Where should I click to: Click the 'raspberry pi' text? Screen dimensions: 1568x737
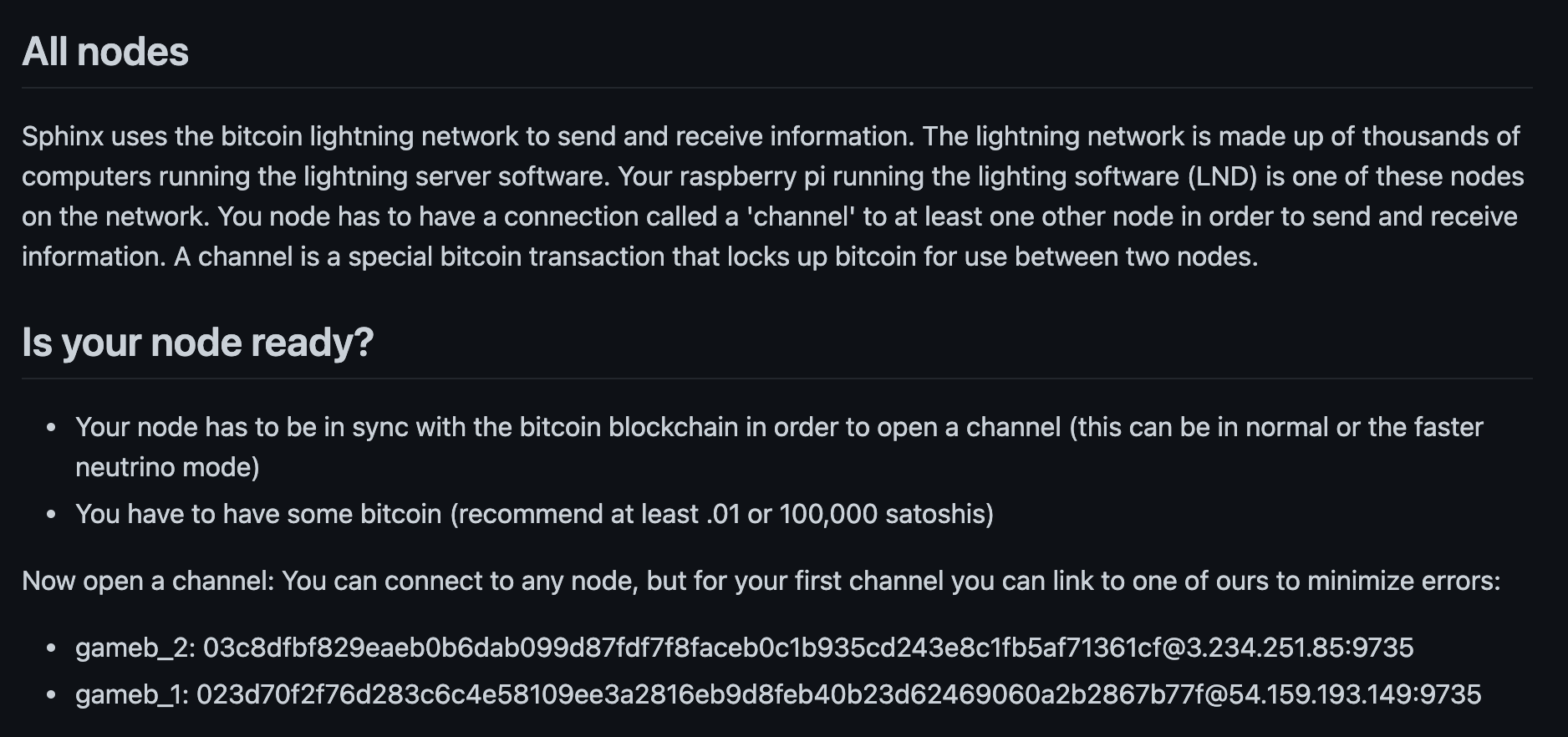[751, 176]
